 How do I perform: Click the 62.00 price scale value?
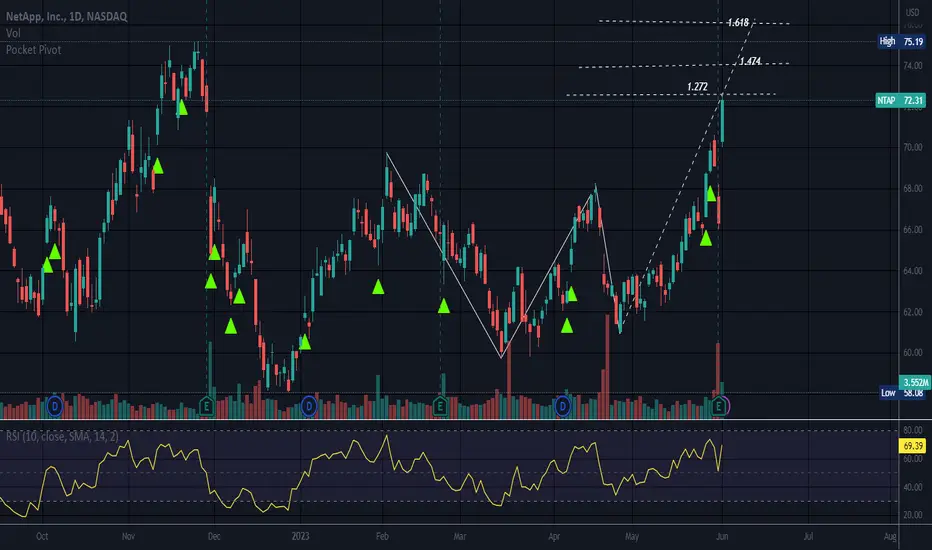[913, 312]
